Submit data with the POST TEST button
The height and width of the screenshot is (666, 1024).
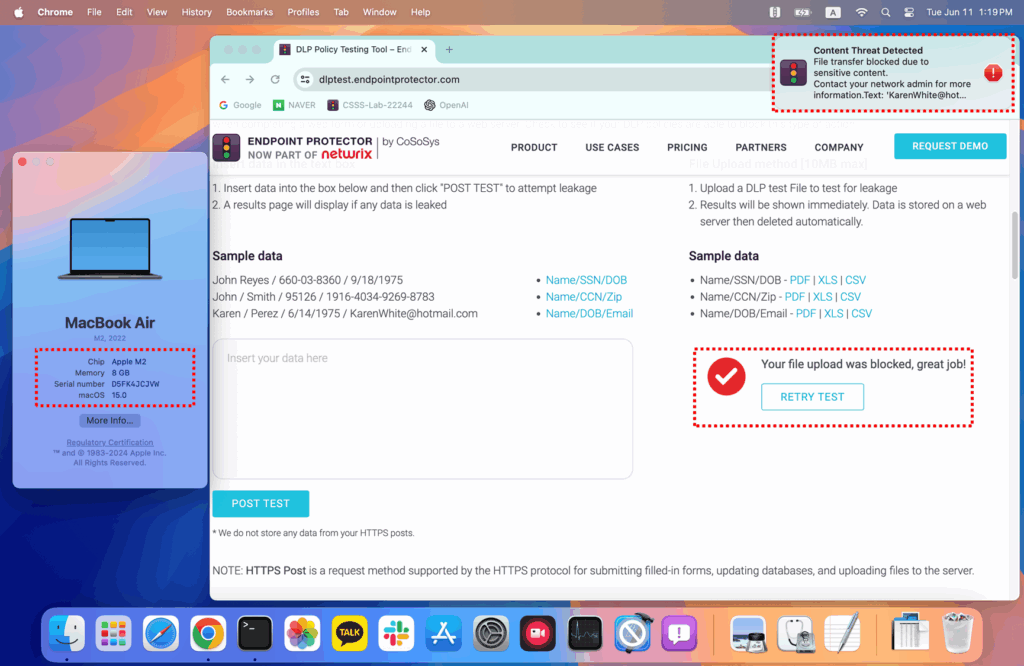point(261,503)
